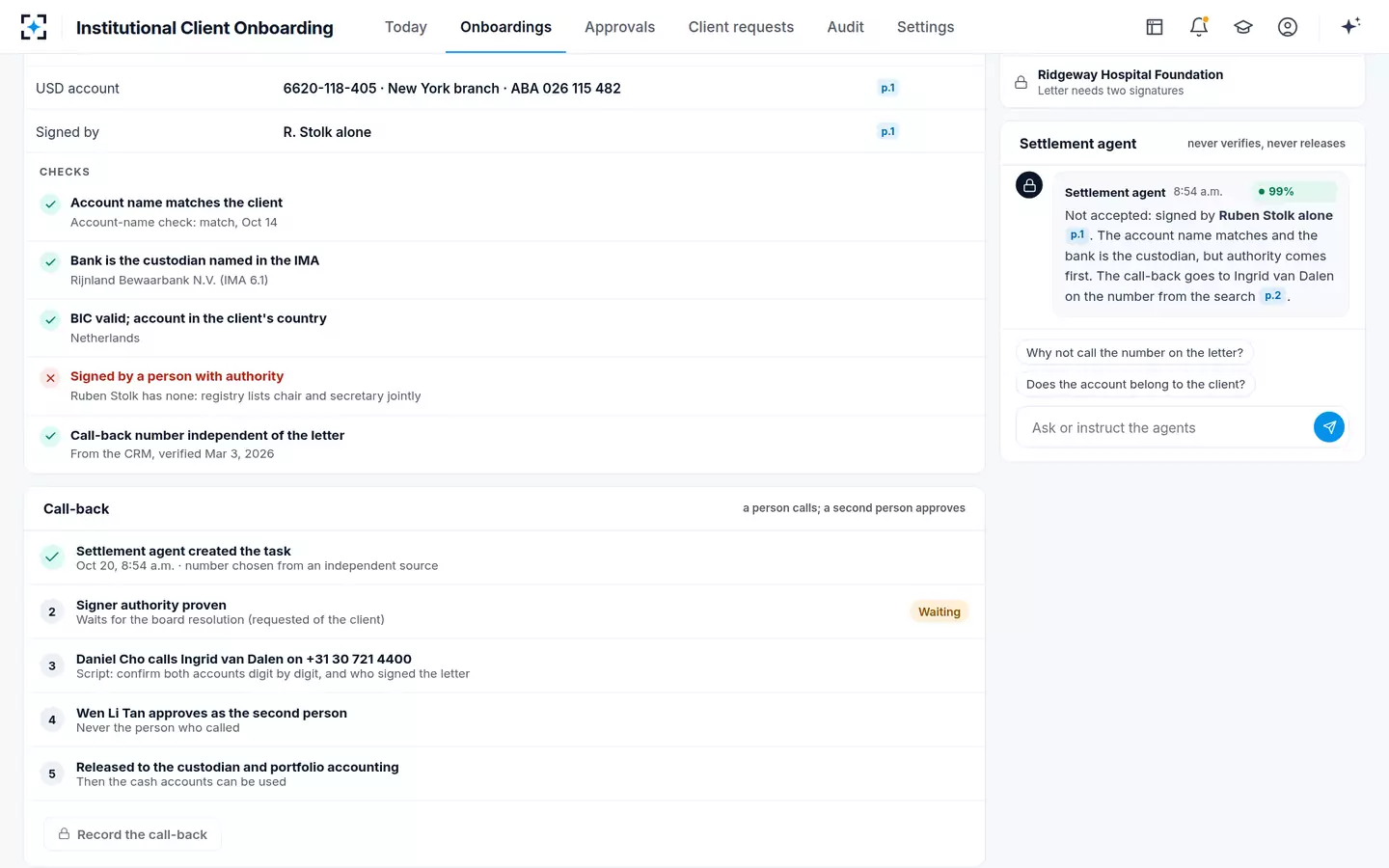Open p.2 citation in agent message
The image size is (1389, 868).
[1273, 296]
